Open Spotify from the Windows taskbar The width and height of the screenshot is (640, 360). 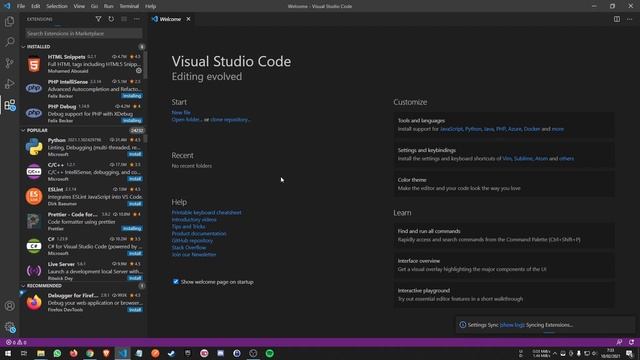point(269,353)
